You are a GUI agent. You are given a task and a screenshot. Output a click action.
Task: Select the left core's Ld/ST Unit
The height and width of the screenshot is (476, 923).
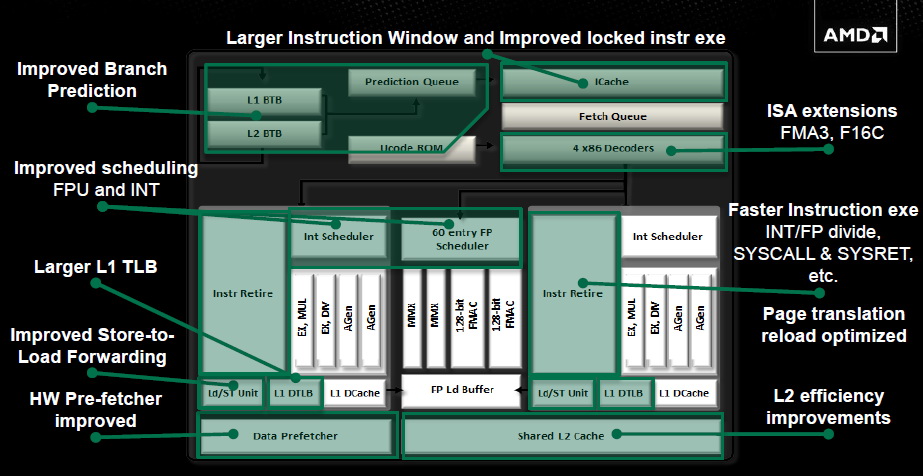(233, 393)
